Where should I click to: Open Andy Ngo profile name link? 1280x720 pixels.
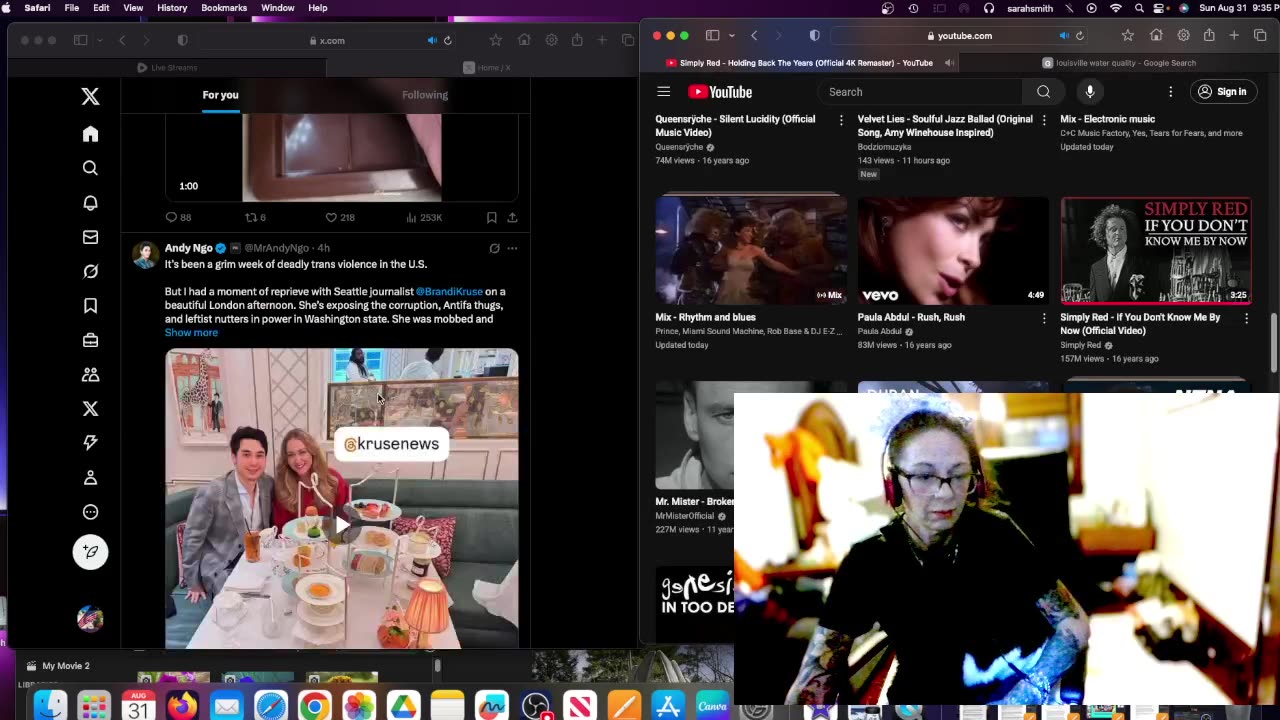point(188,248)
